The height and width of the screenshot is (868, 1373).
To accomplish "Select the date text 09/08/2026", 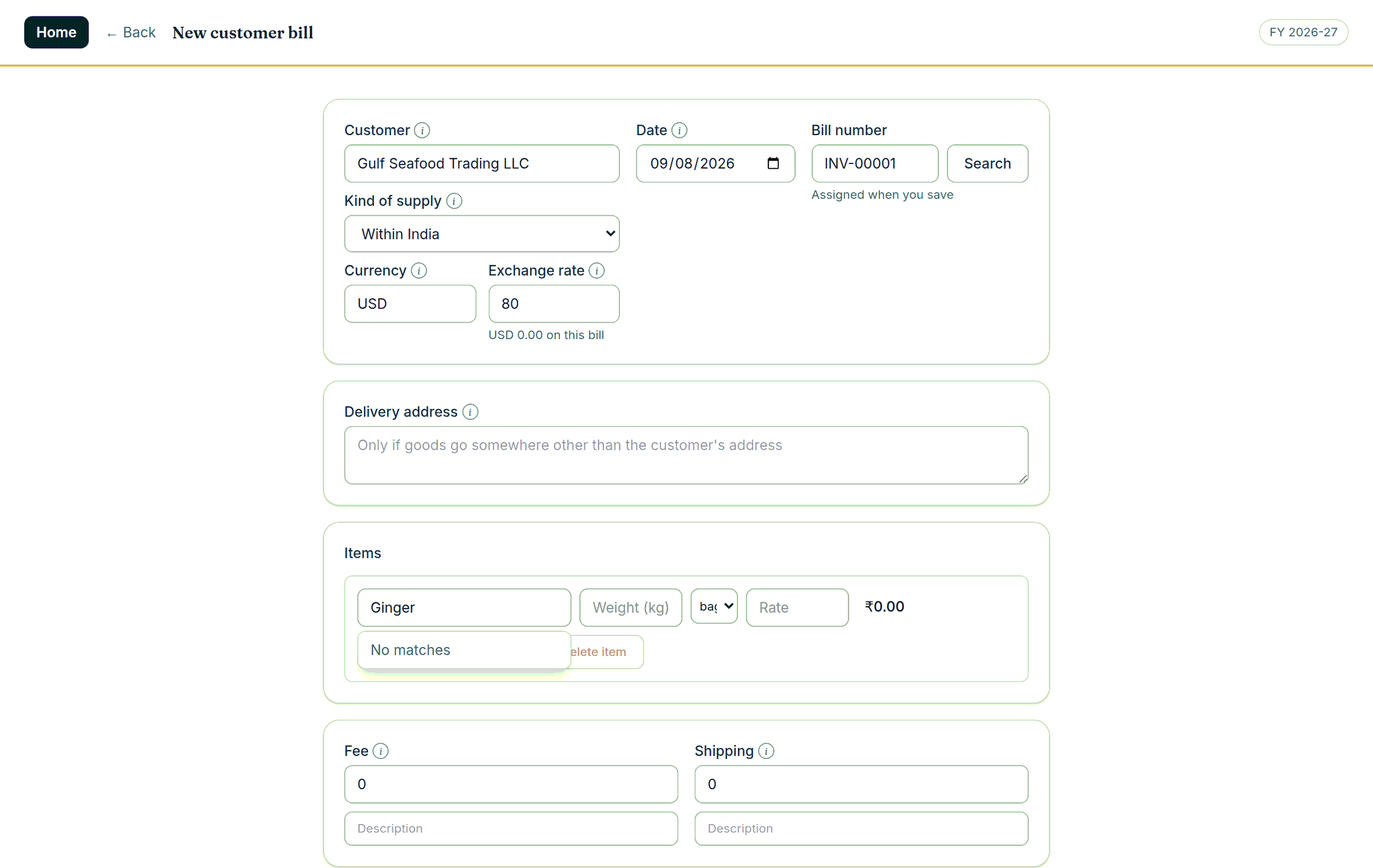I will pyautogui.click(x=692, y=163).
